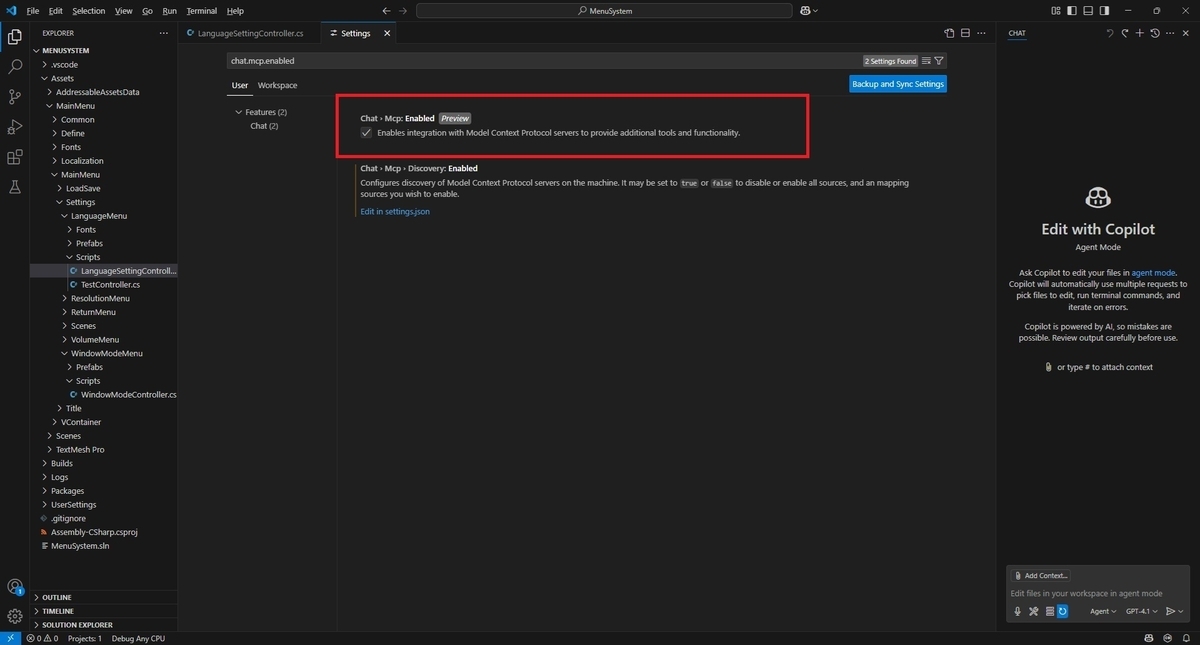The height and width of the screenshot is (645, 1200).
Task: Click Backup and Sync Settings button
Action: pyautogui.click(x=897, y=84)
